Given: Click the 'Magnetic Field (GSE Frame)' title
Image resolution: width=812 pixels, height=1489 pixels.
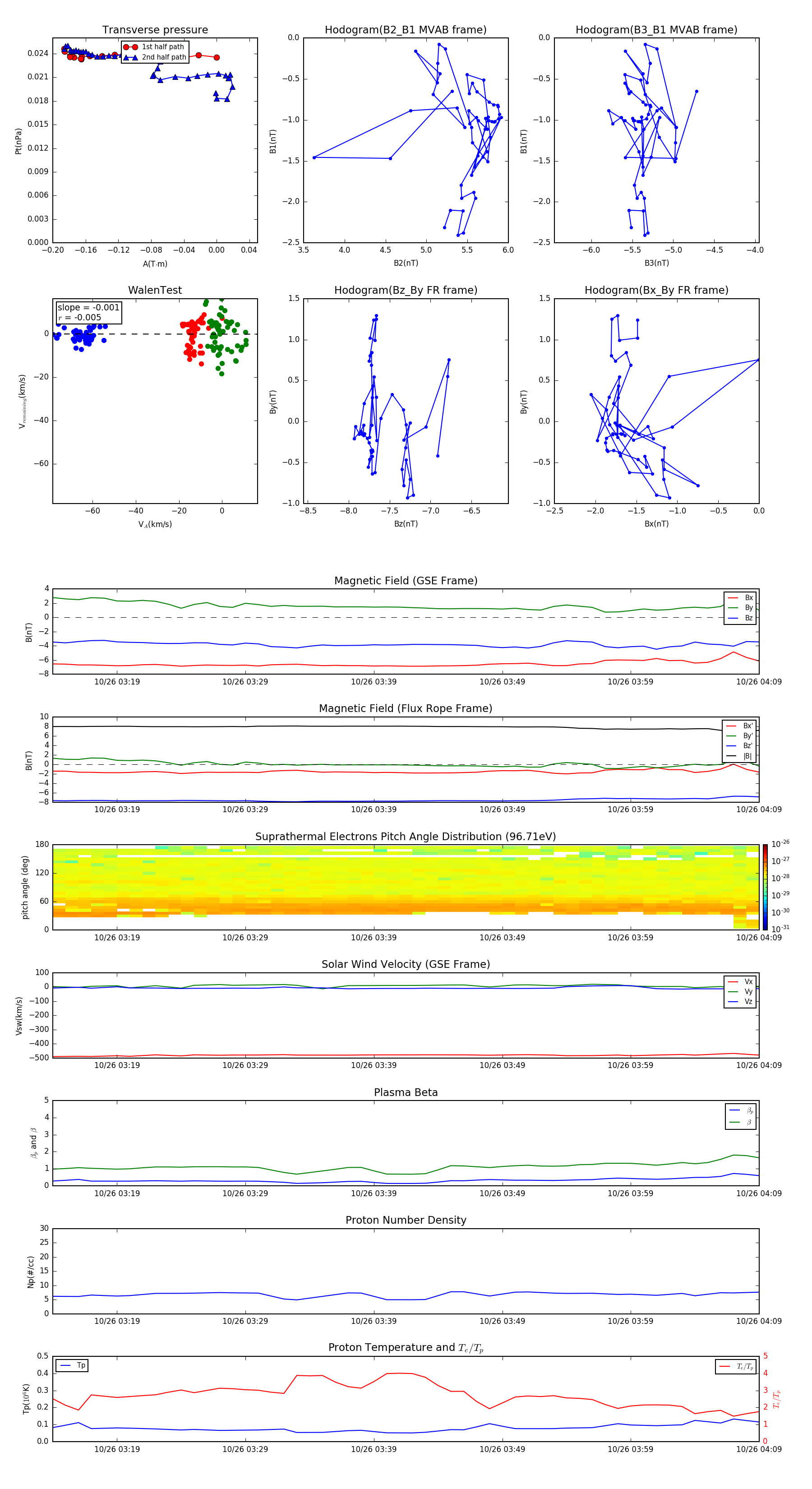Looking at the screenshot, I should [x=406, y=581].
